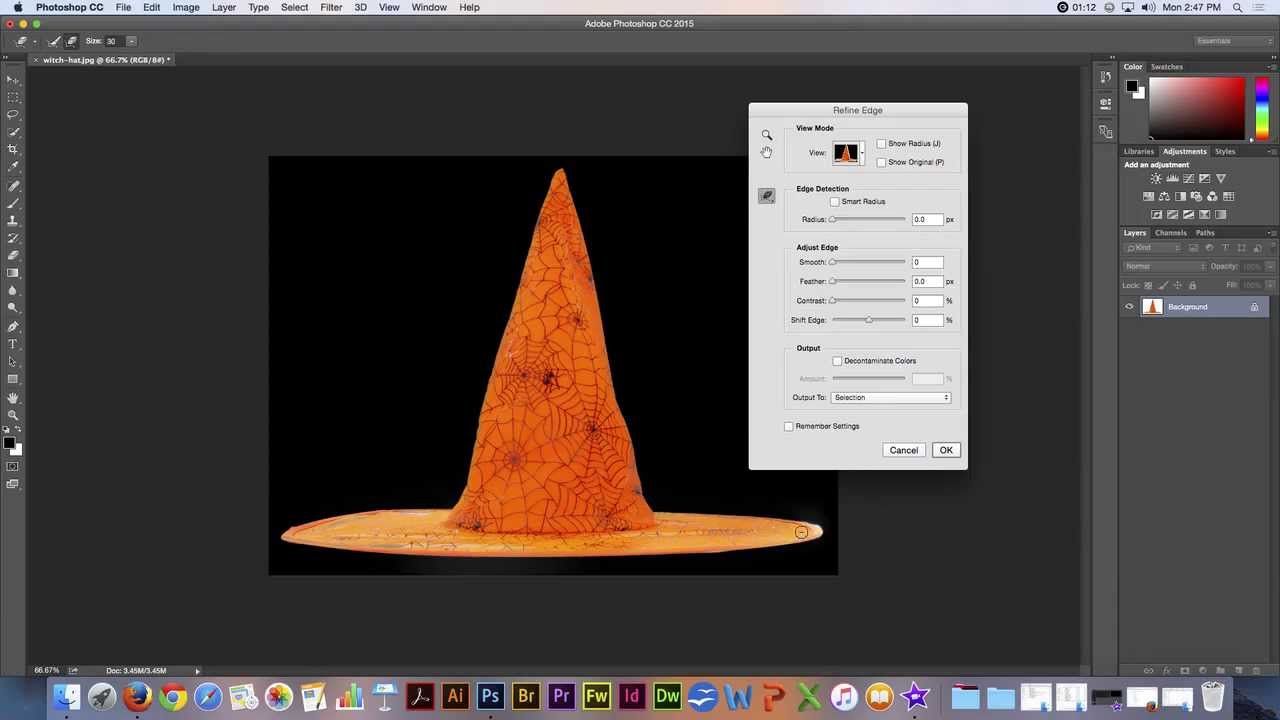This screenshot has height=720, width=1280.
Task: Open the Opacity dropdown arrow
Action: pyautogui.click(x=1269, y=267)
